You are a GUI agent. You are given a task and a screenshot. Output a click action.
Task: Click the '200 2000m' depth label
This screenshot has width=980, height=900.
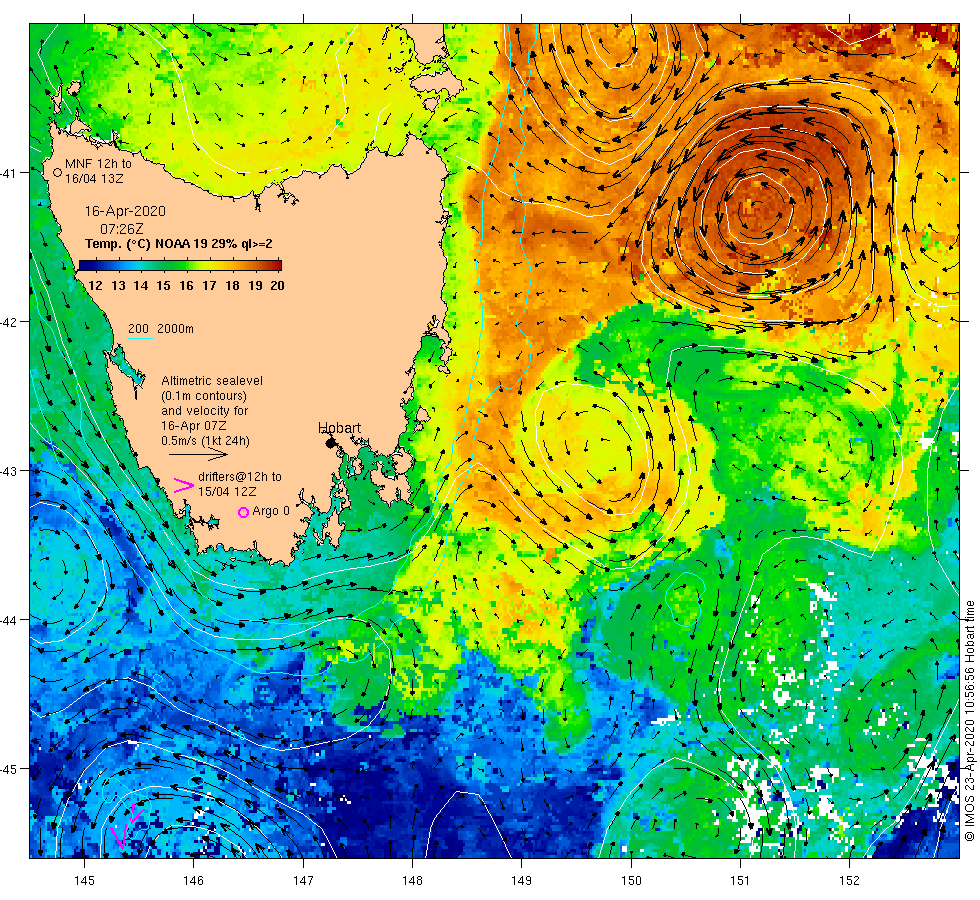[161, 329]
